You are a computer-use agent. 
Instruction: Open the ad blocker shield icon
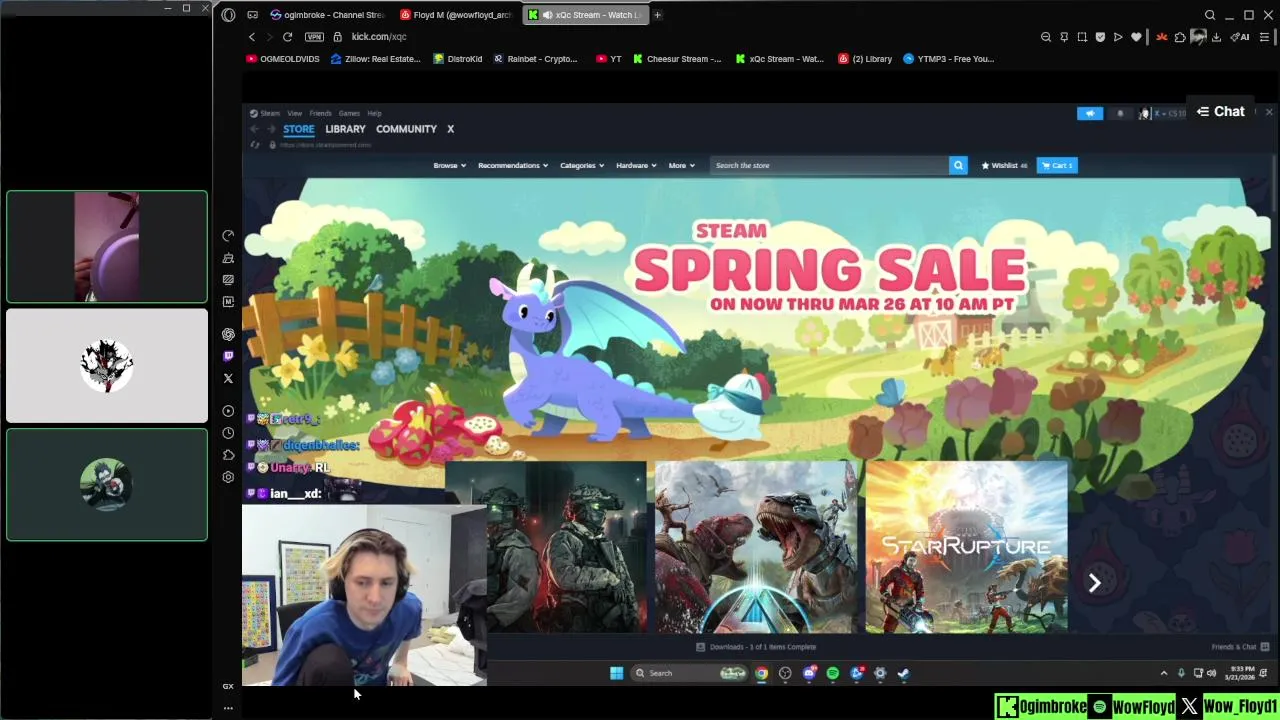(x=1100, y=37)
